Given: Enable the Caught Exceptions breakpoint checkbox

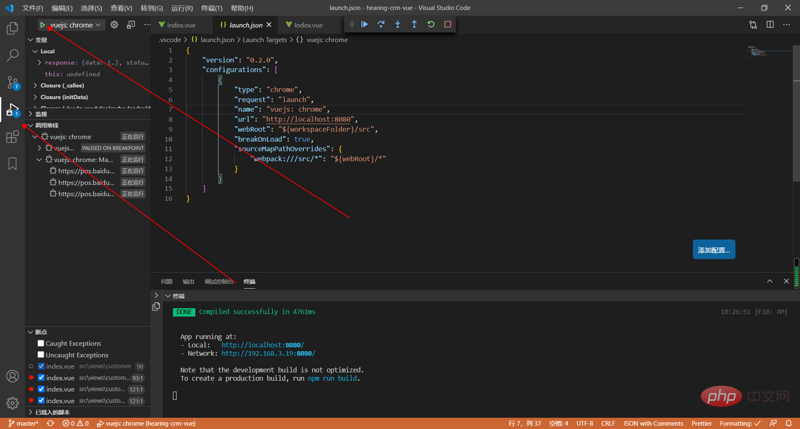Looking at the screenshot, I should tap(41, 343).
